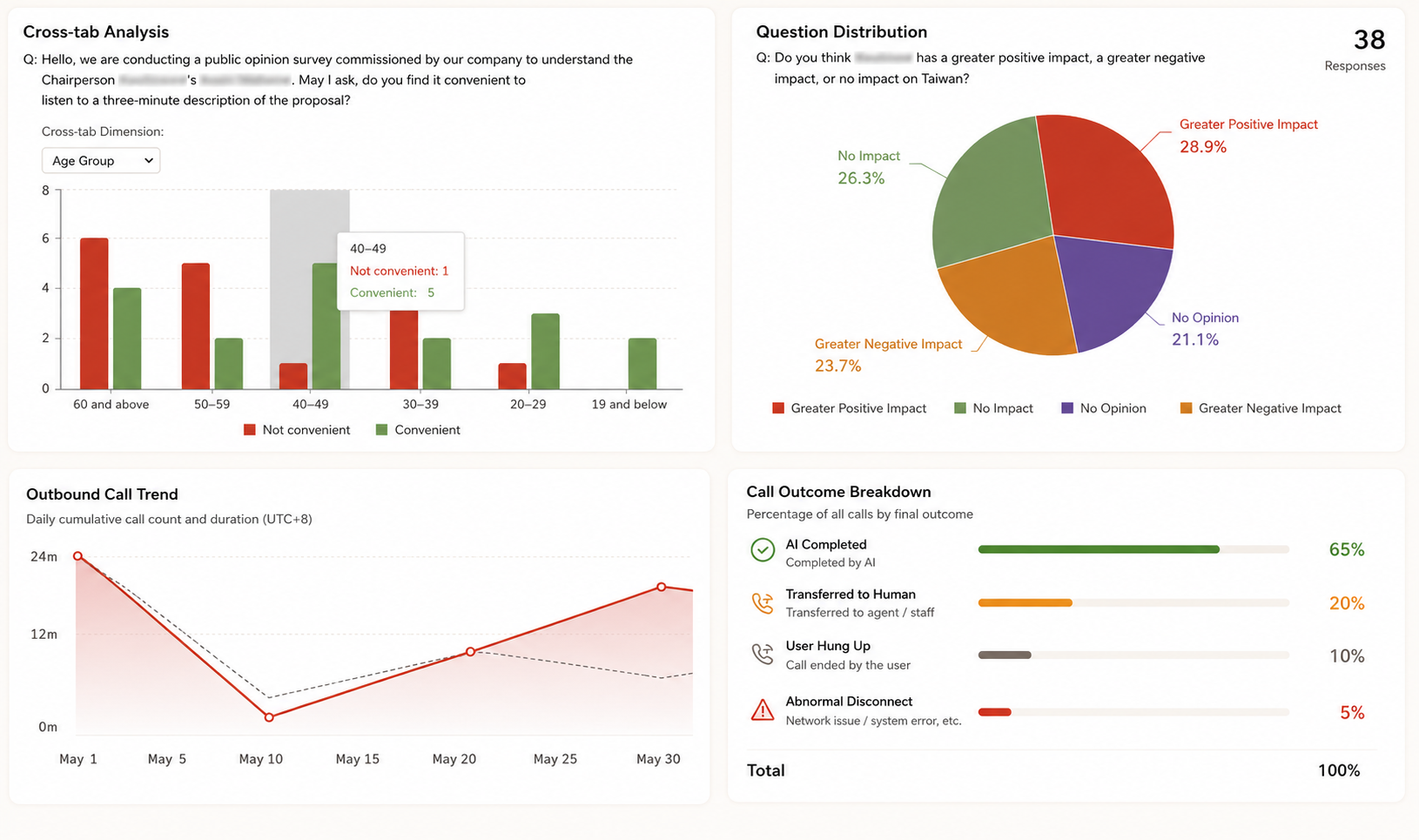Toggle Greater Negative Impact legend under pie chart
The height and width of the screenshot is (840, 1419).
point(1261,408)
